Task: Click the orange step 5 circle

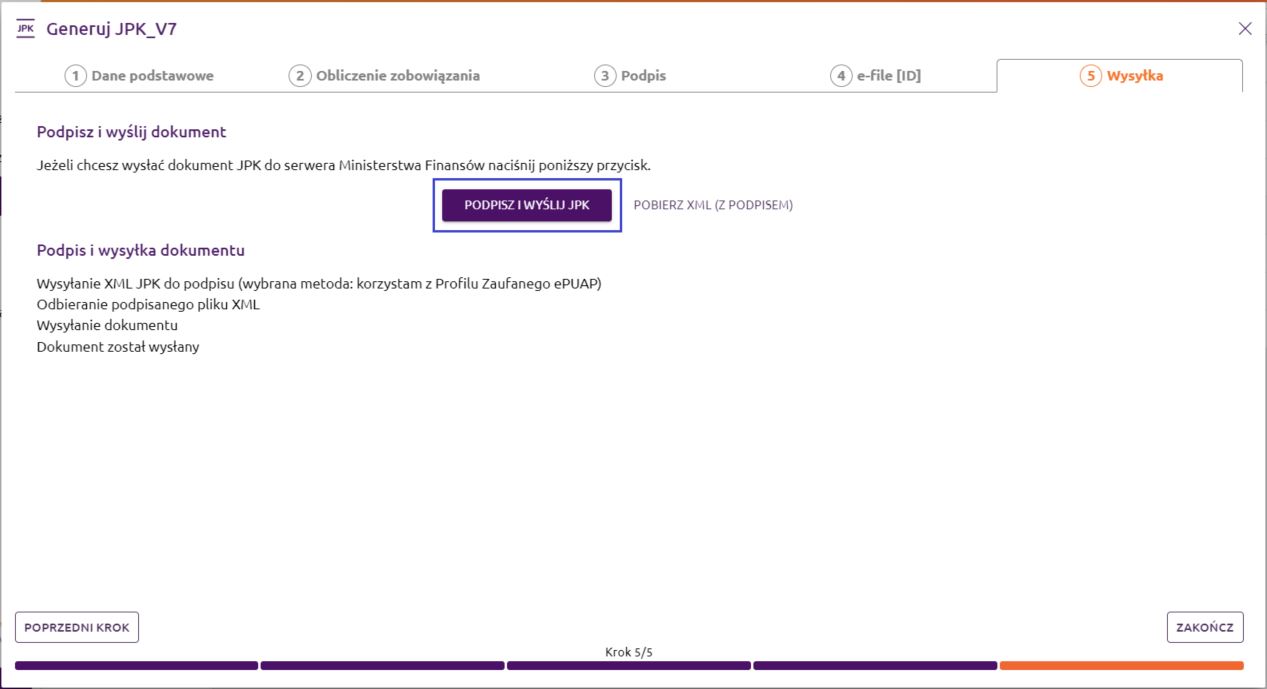Action: (1090, 76)
